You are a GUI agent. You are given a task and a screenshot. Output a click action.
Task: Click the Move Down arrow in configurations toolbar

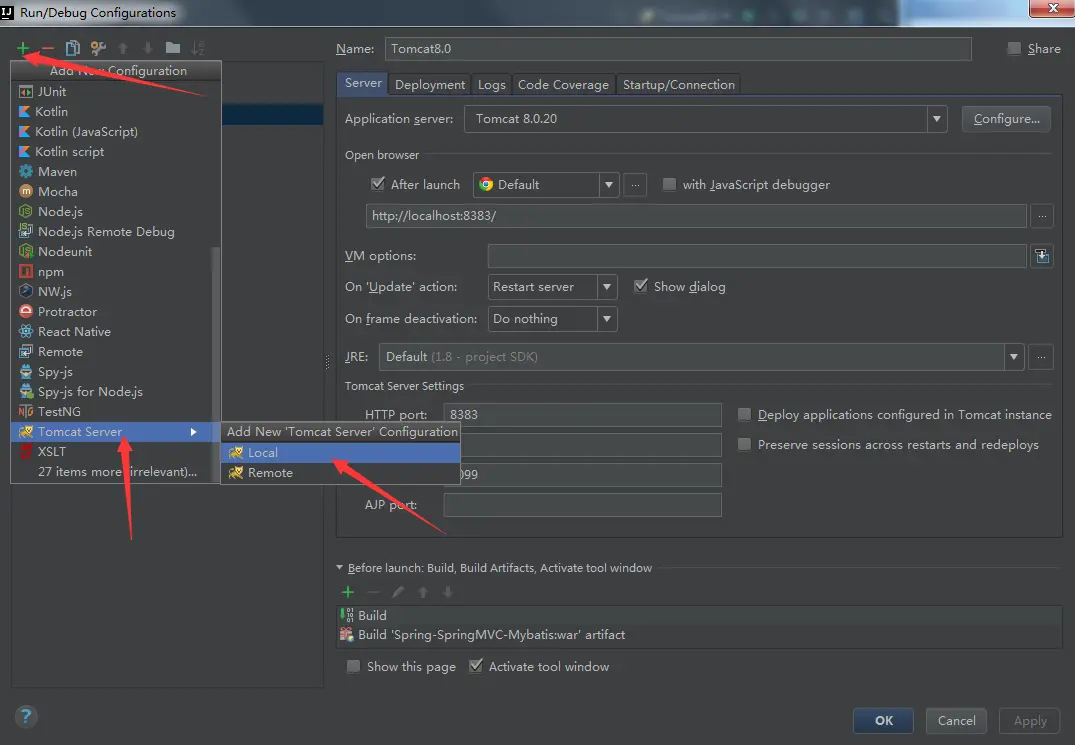pyautogui.click(x=147, y=48)
